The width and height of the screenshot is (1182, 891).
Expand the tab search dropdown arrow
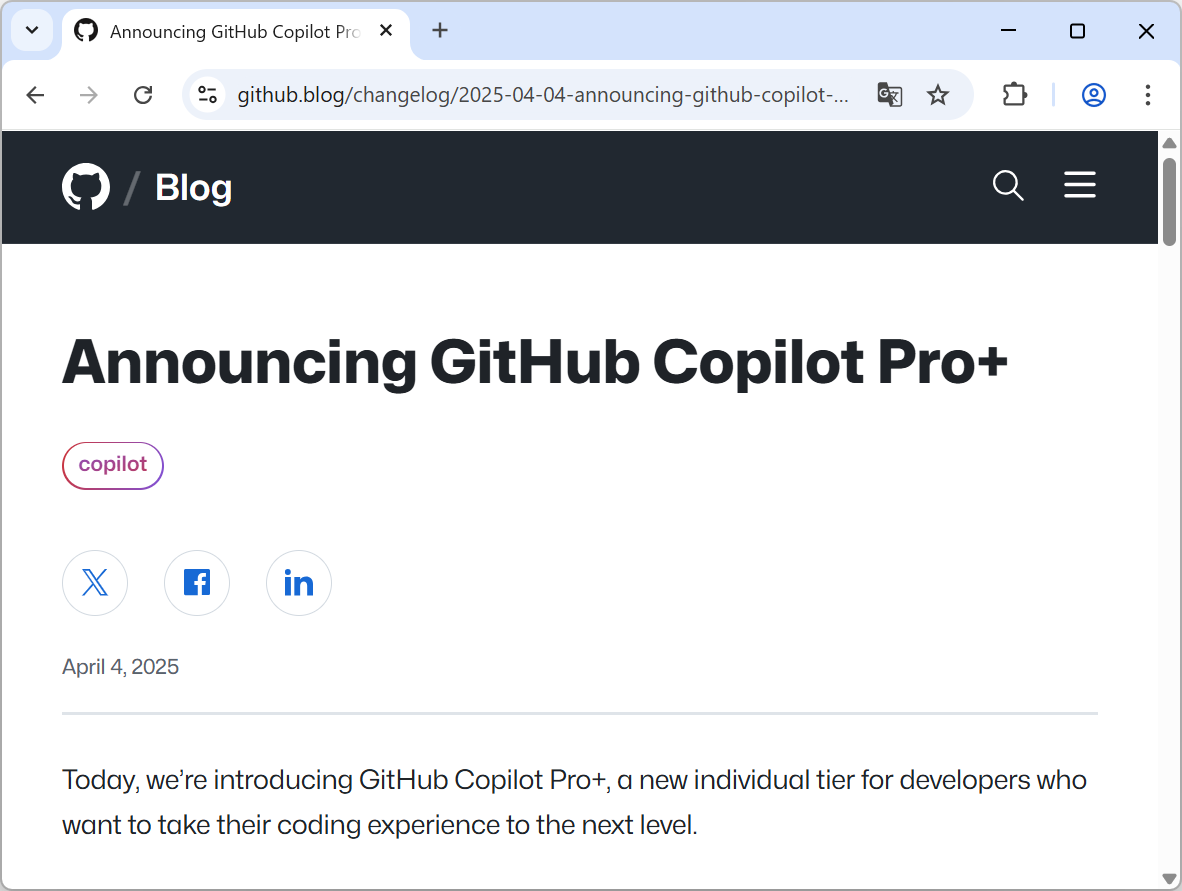point(31,30)
